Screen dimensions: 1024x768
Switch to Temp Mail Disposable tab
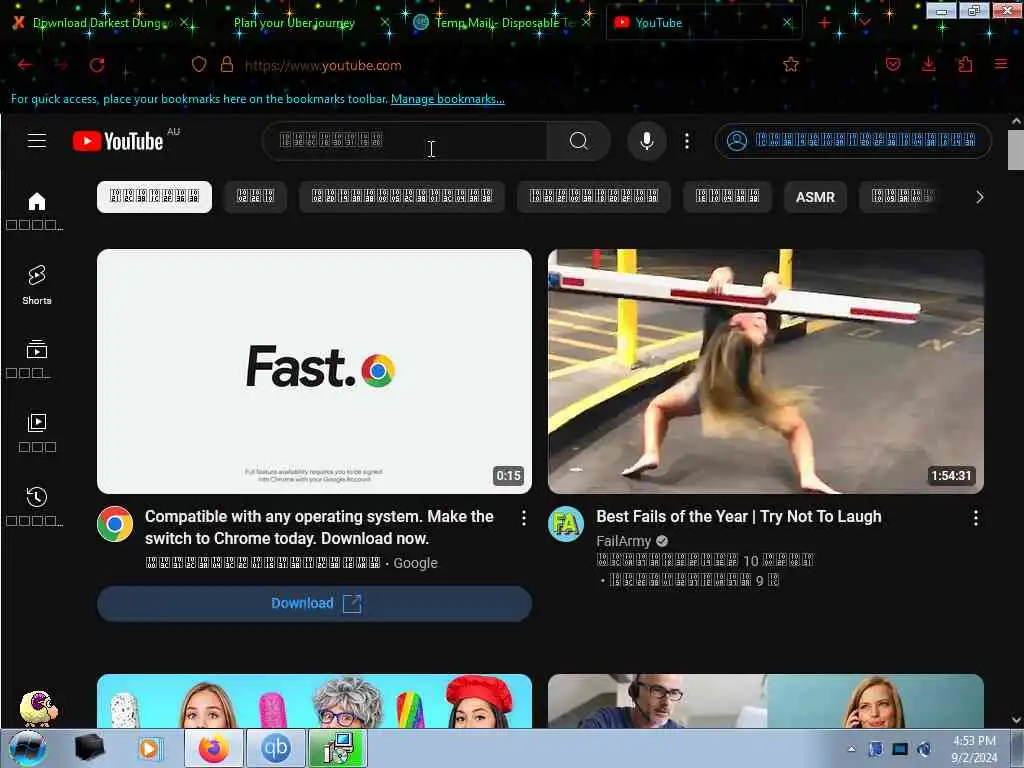tap(500, 23)
